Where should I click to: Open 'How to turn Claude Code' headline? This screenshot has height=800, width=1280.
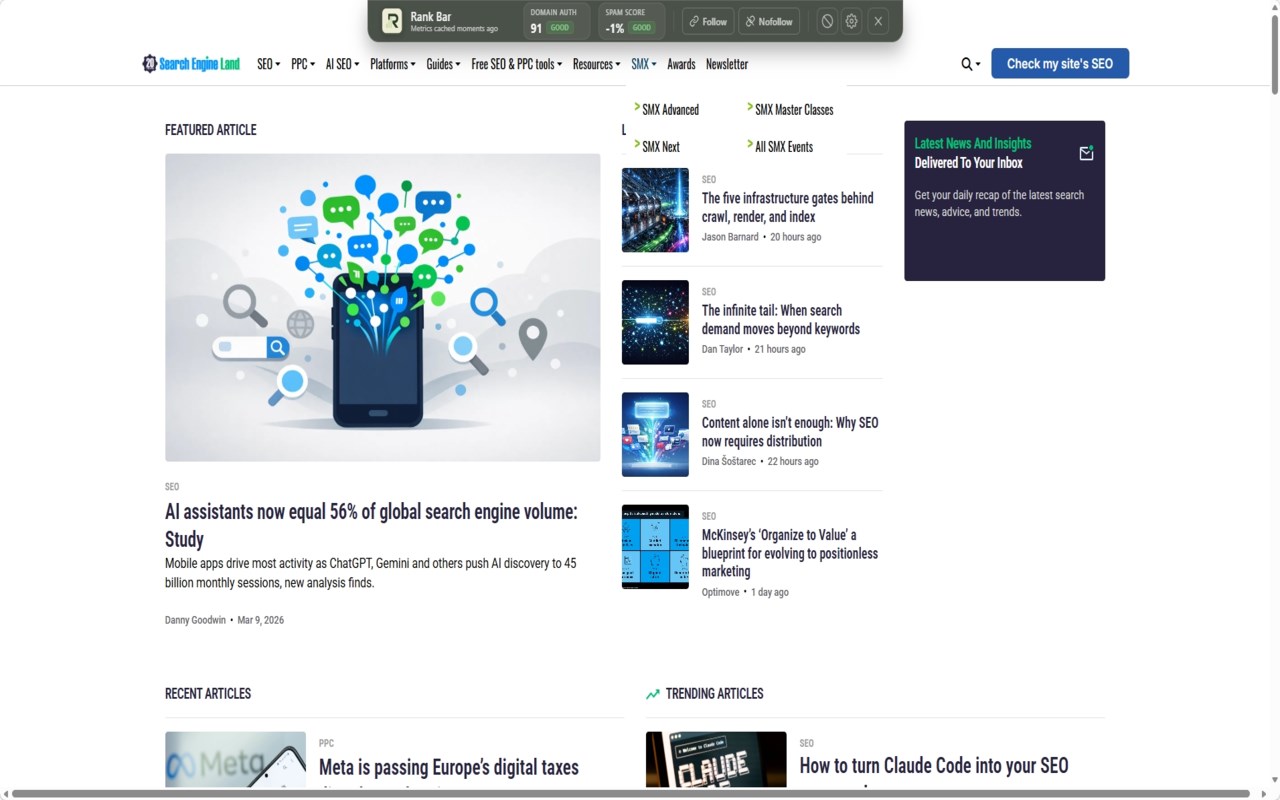pyautogui.click(x=934, y=766)
